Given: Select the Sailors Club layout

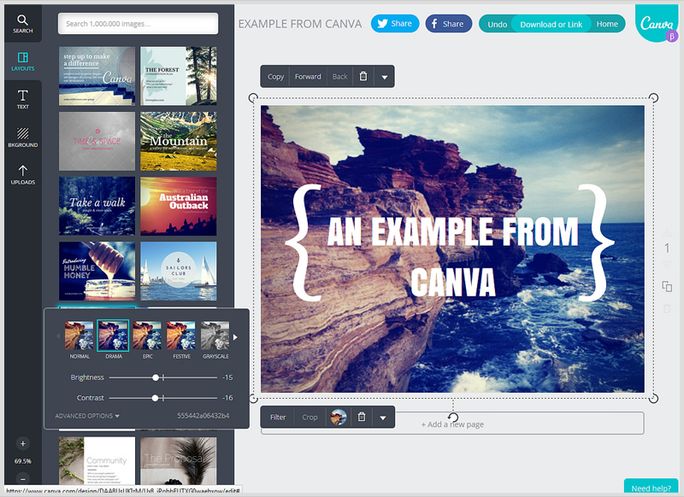Looking at the screenshot, I should pos(178,271).
